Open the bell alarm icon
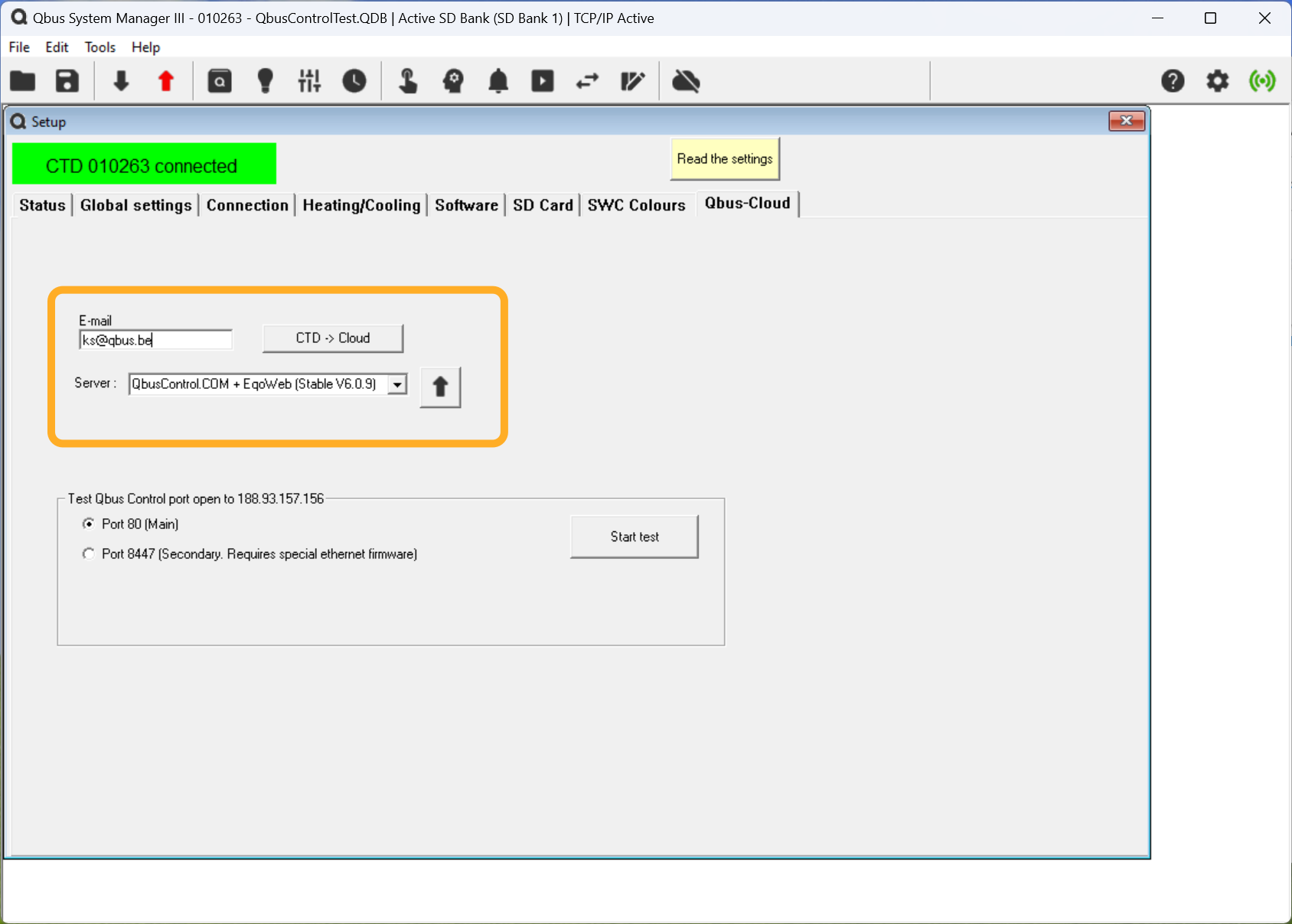The height and width of the screenshot is (924, 1292). [x=498, y=80]
